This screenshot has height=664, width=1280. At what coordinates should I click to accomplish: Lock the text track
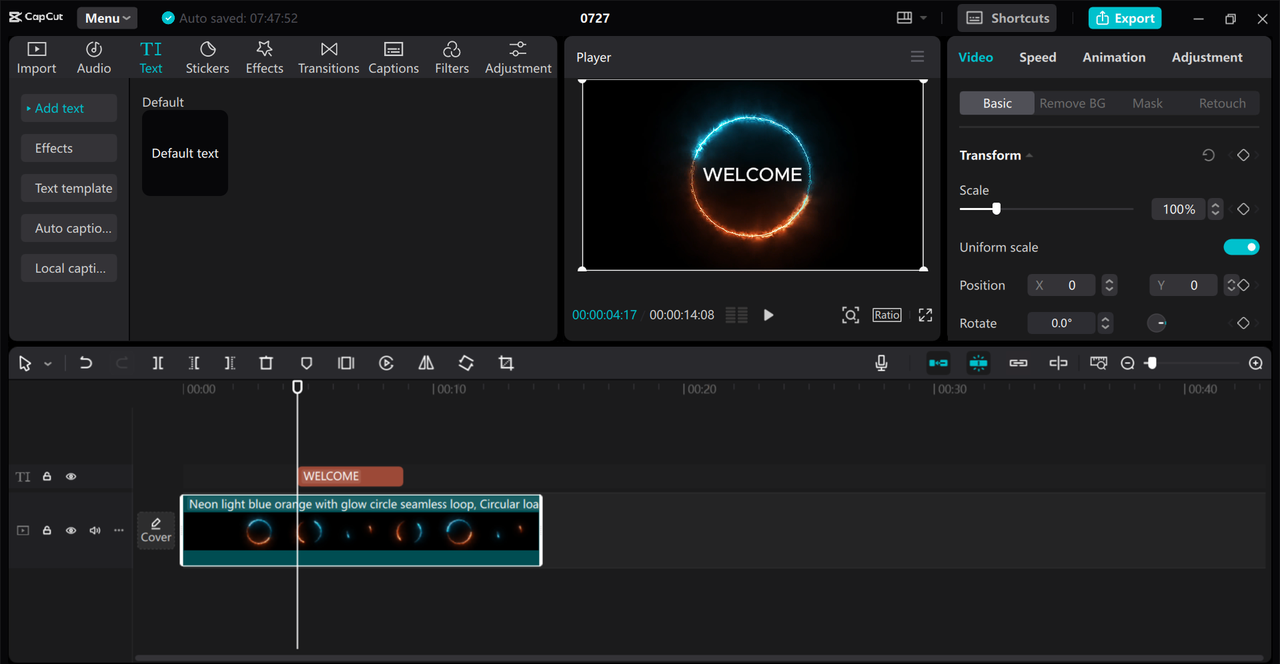[x=47, y=477]
